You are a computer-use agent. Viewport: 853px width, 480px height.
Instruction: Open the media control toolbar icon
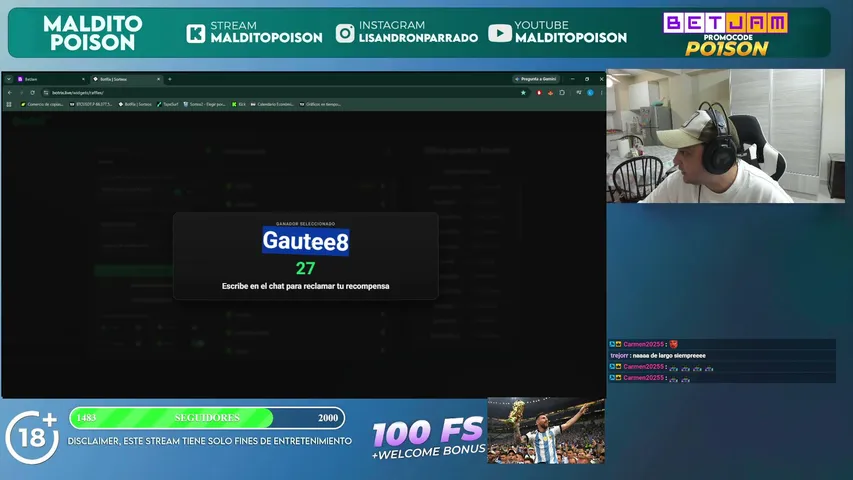tap(579, 93)
